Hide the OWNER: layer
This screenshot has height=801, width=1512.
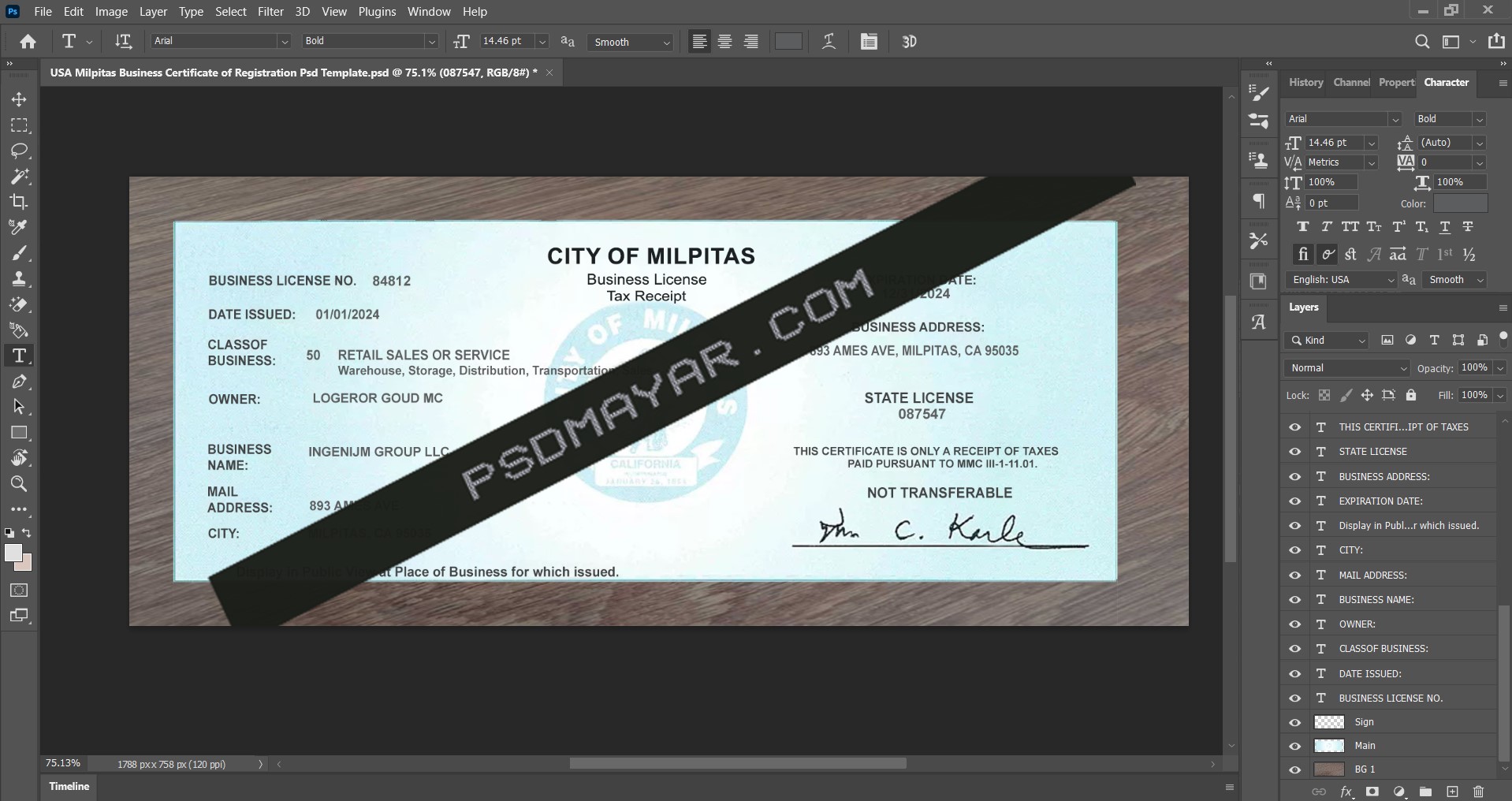[1294, 624]
